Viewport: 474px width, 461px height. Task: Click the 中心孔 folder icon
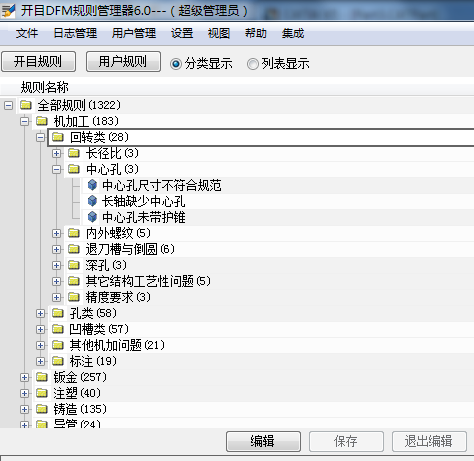(74, 169)
